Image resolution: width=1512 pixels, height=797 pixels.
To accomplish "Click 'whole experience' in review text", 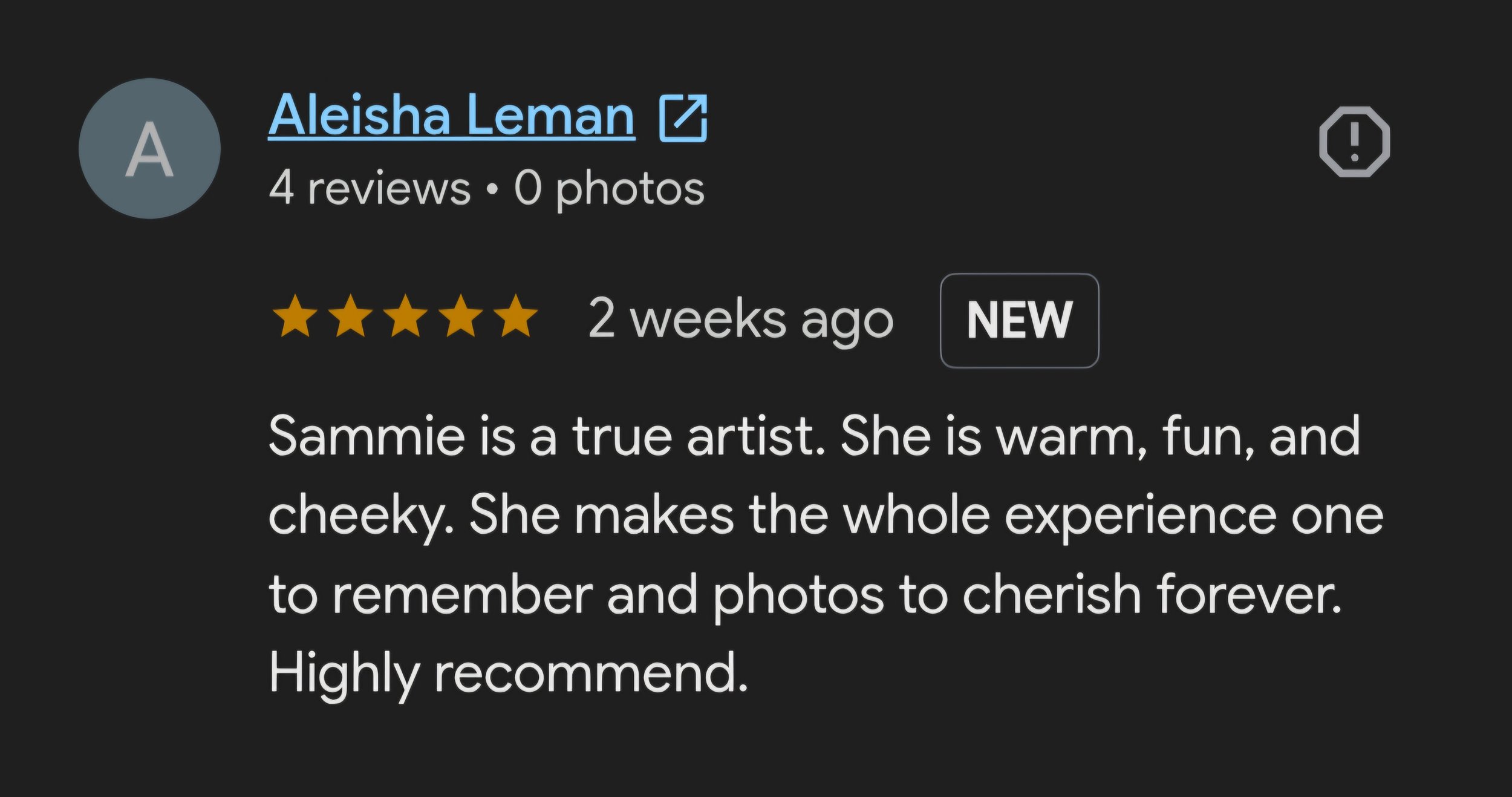I will (x=1059, y=517).
